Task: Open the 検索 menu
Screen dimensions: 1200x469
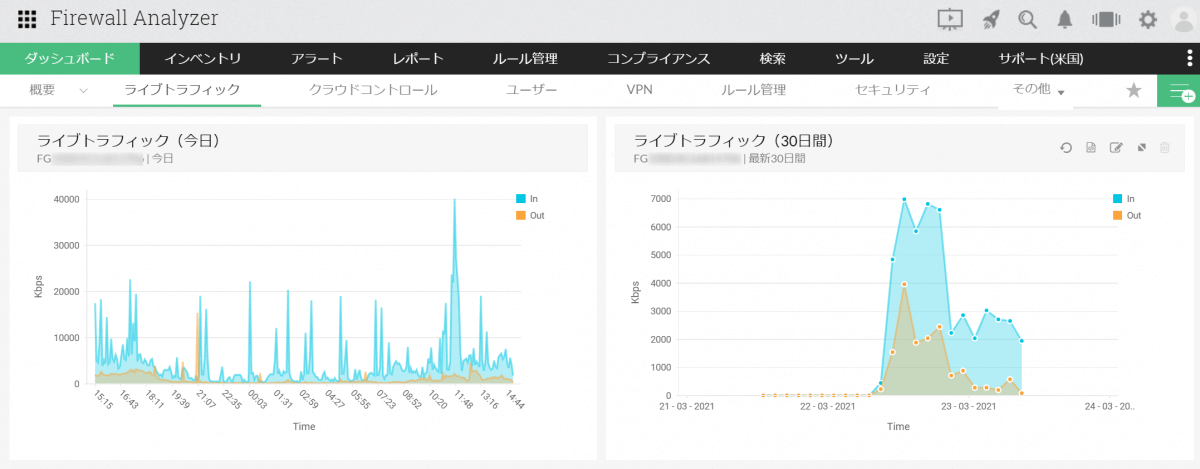Action: click(x=773, y=58)
